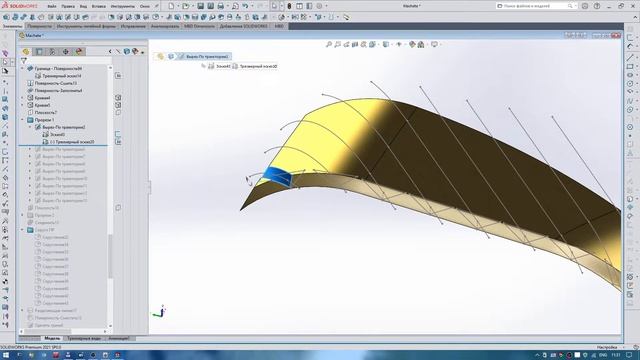
Task: Click the rollback bar below Трехмерный эскиз20
Action: click(x=63, y=145)
